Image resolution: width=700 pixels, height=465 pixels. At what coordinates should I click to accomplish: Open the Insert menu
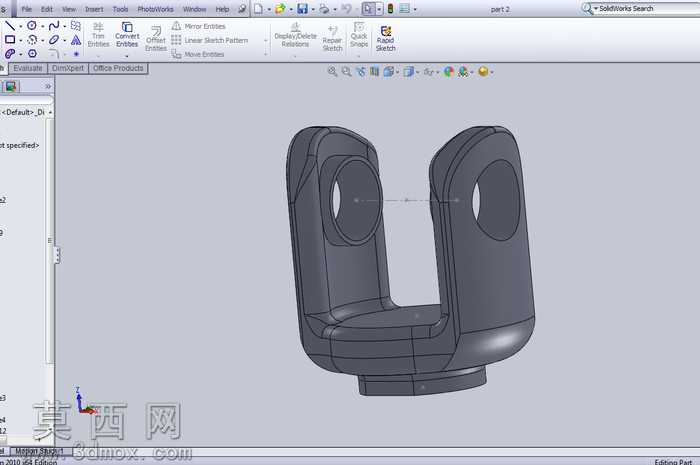click(94, 9)
